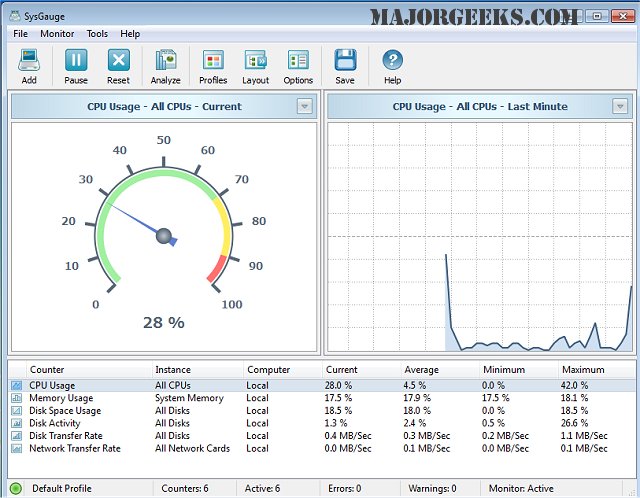Image resolution: width=640 pixels, height=498 pixels.
Task: Expand the CPU Usage Last Minute dropdown
Action: click(620, 107)
